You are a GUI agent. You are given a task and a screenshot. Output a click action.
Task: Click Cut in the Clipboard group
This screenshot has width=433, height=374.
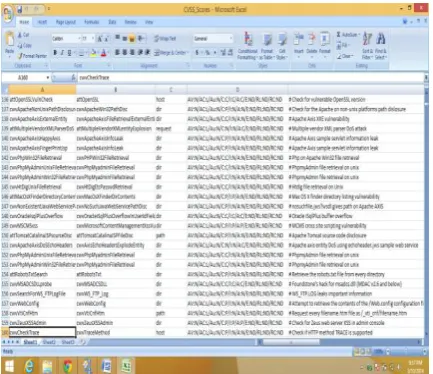click(23, 35)
